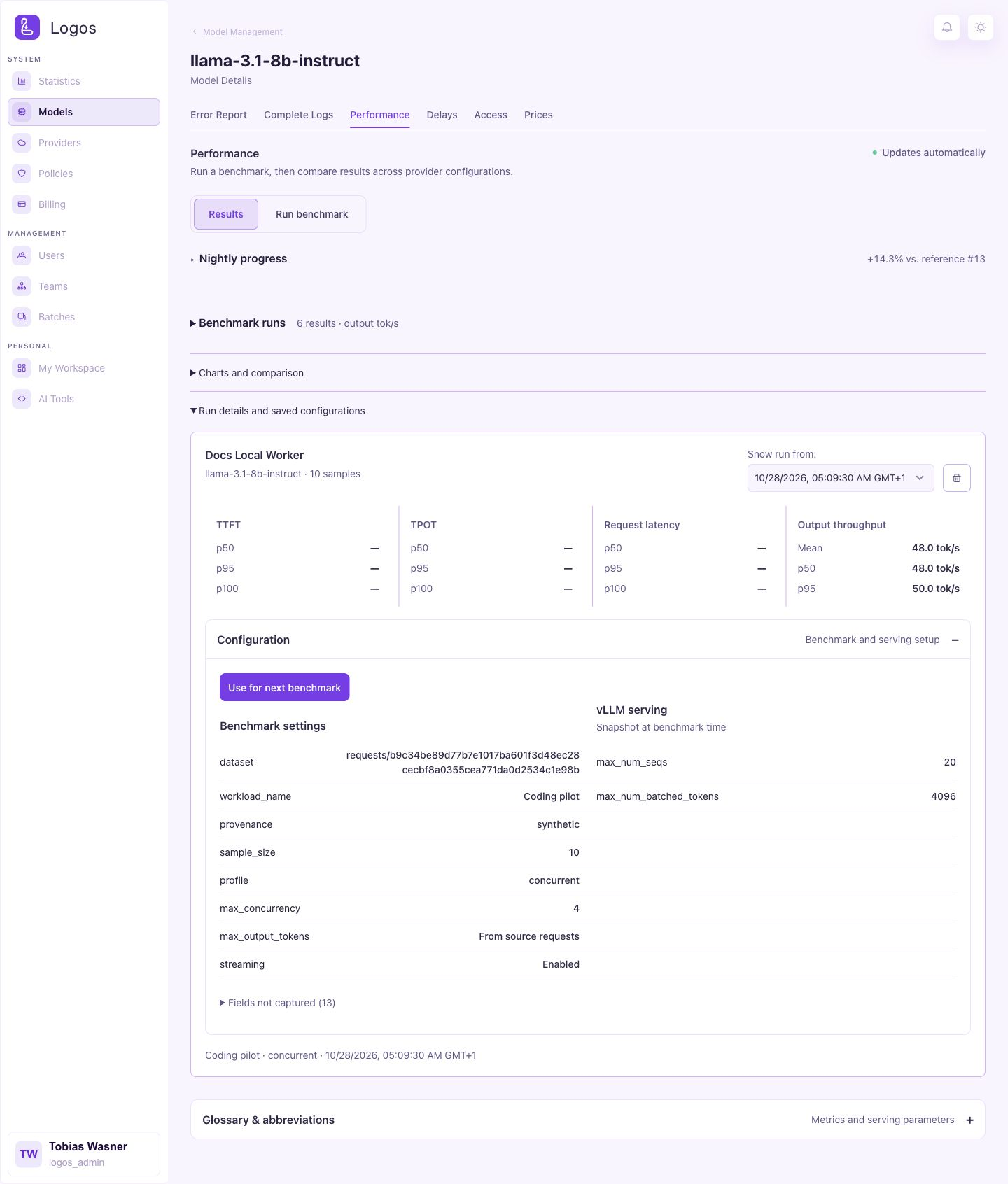Click the Teams hierarchy icon
Image resolution: width=1008 pixels, height=1184 pixels.
[22, 286]
